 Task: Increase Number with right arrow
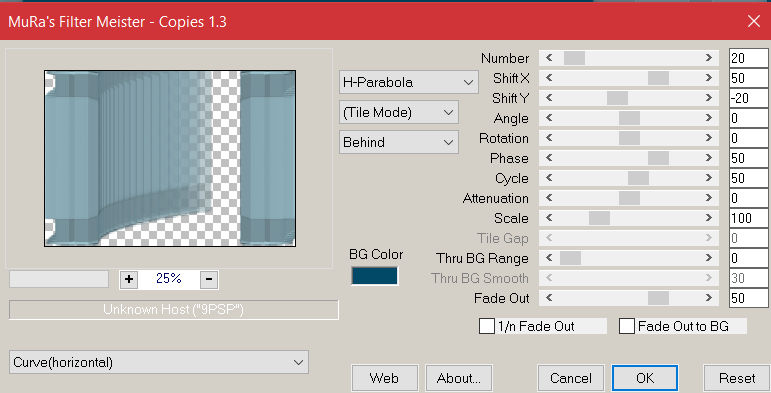pyautogui.click(x=709, y=58)
